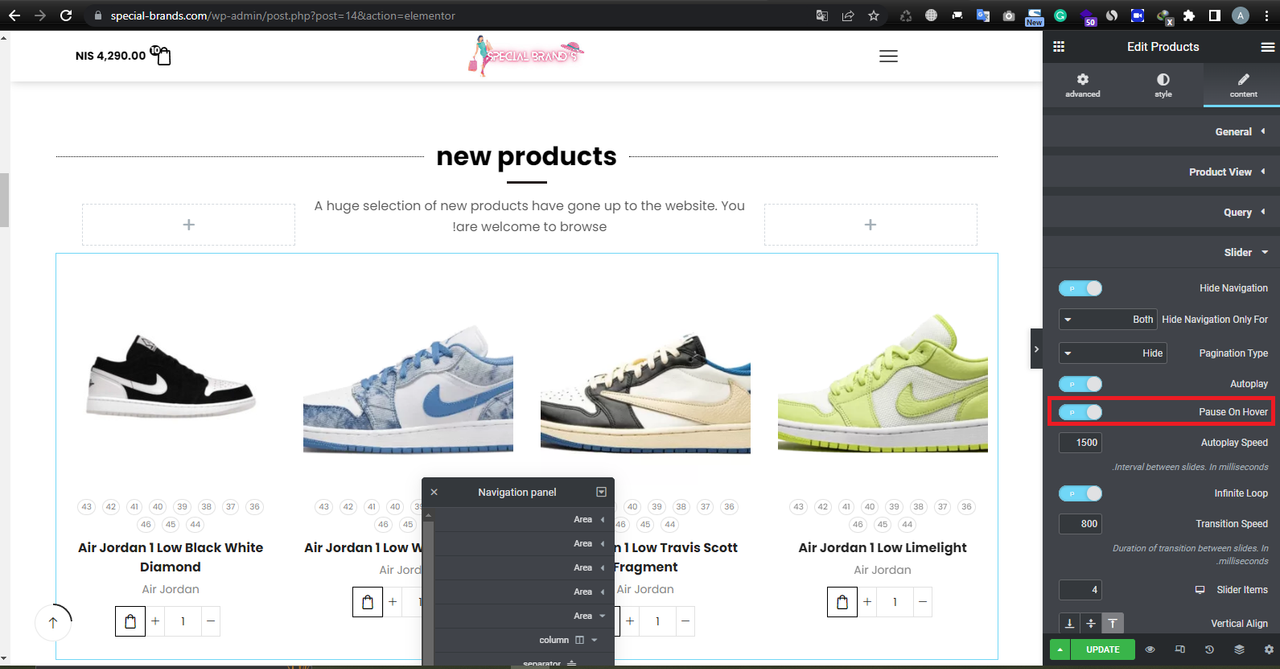
Task: Open the Hide Navigation Only For dropdown
Action: coord(1108,319)
